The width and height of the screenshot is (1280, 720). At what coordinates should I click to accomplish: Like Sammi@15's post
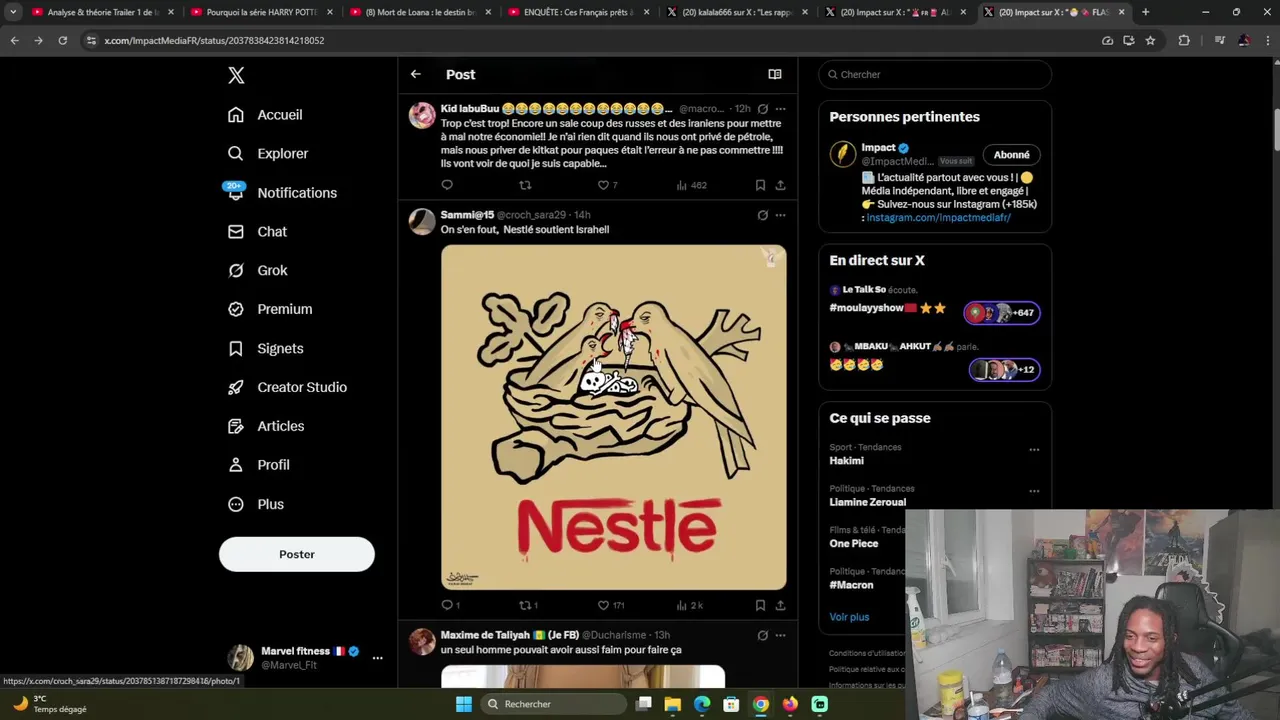(610, 605)
